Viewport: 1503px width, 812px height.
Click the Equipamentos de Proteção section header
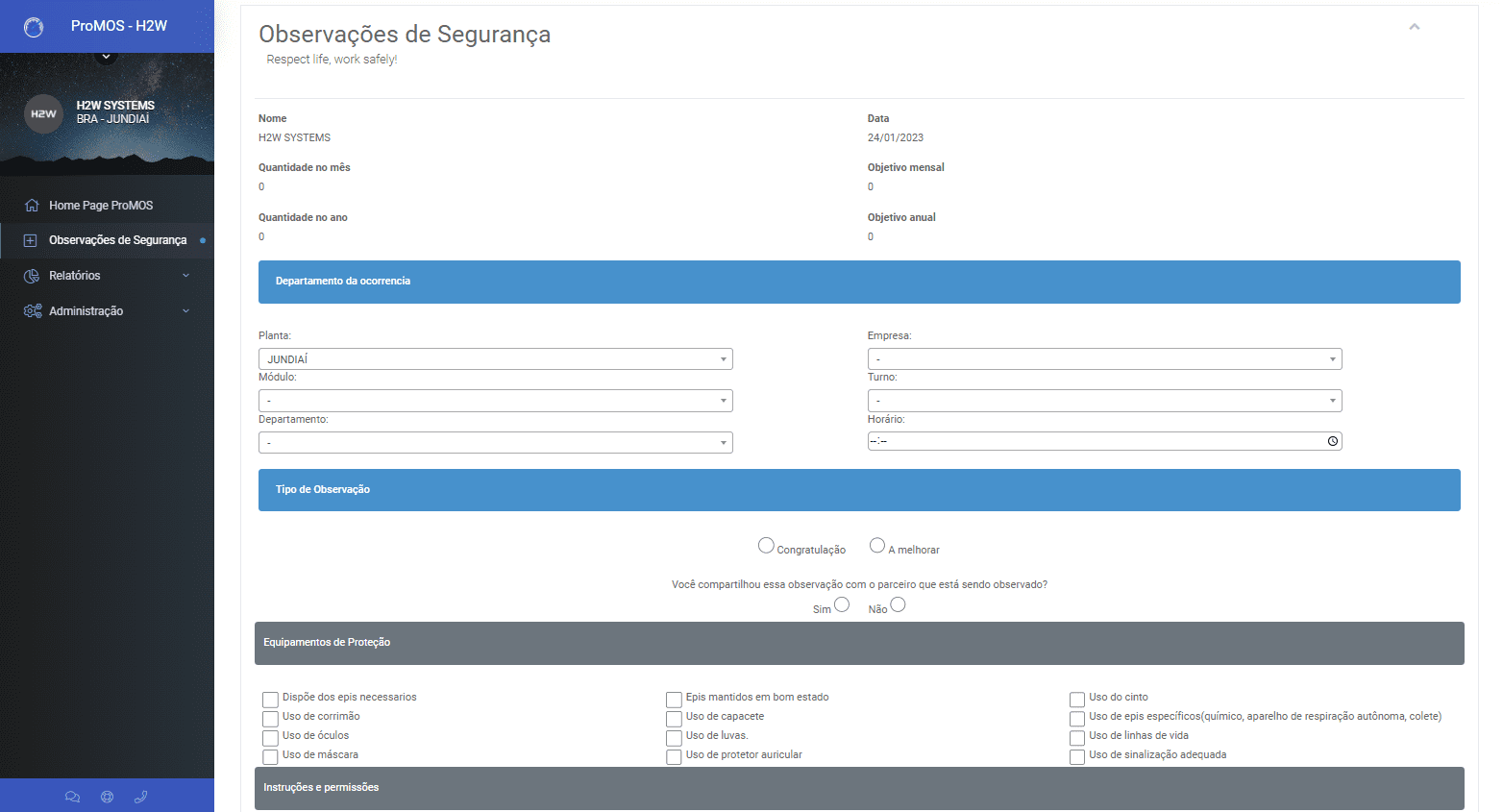tap(859, 643)
